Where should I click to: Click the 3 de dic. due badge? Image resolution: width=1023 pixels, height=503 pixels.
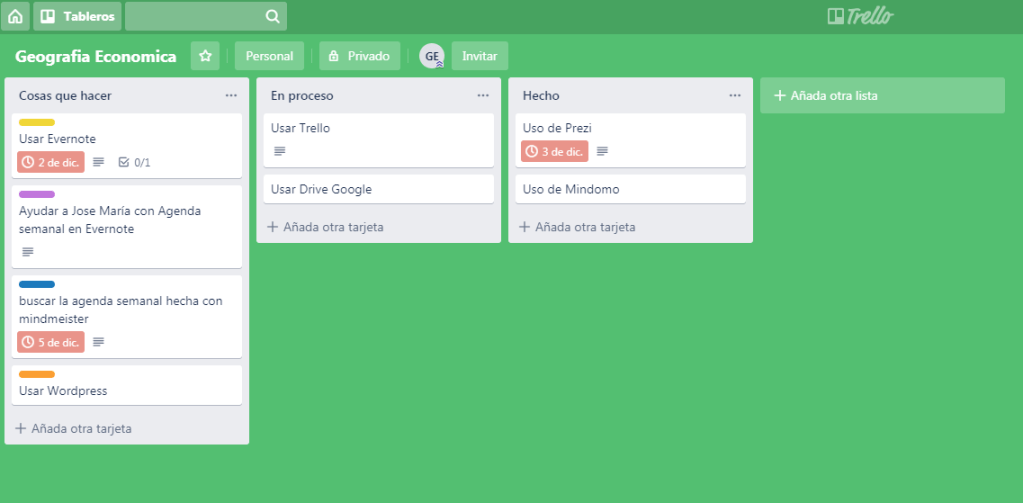pos(554,151)
